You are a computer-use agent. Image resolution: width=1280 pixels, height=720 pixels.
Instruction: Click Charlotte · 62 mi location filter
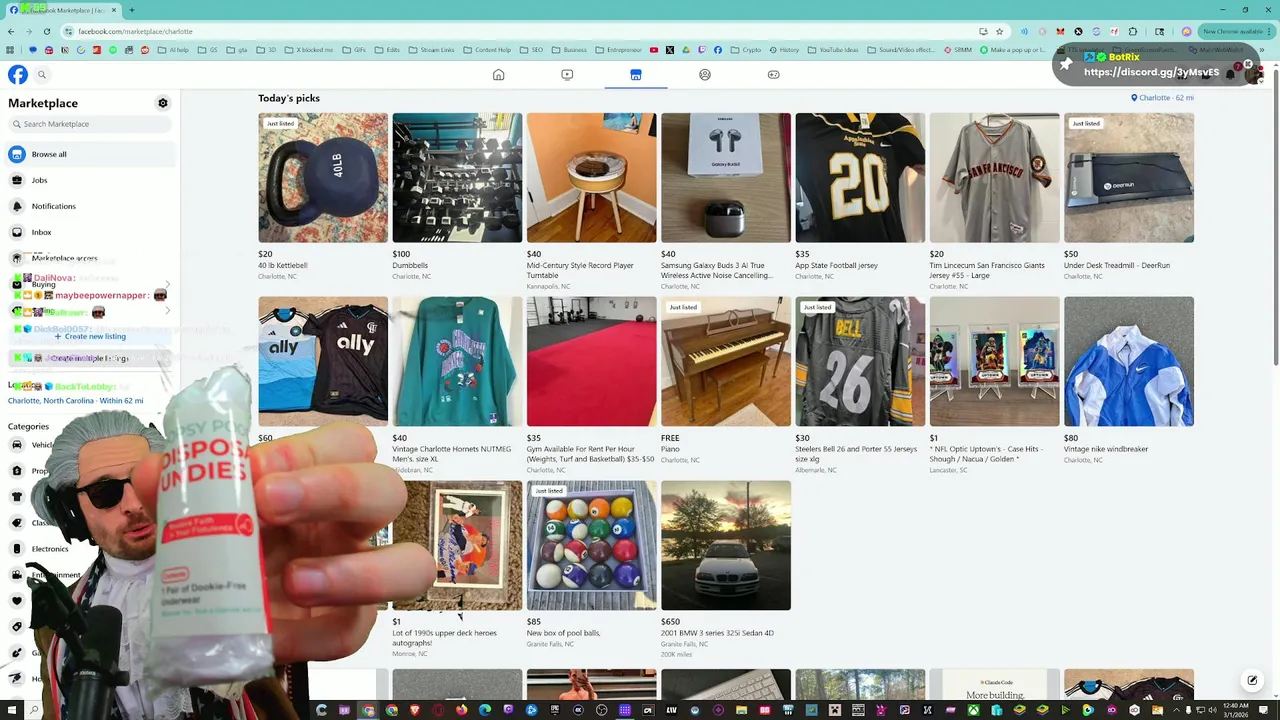point(1162,98)
